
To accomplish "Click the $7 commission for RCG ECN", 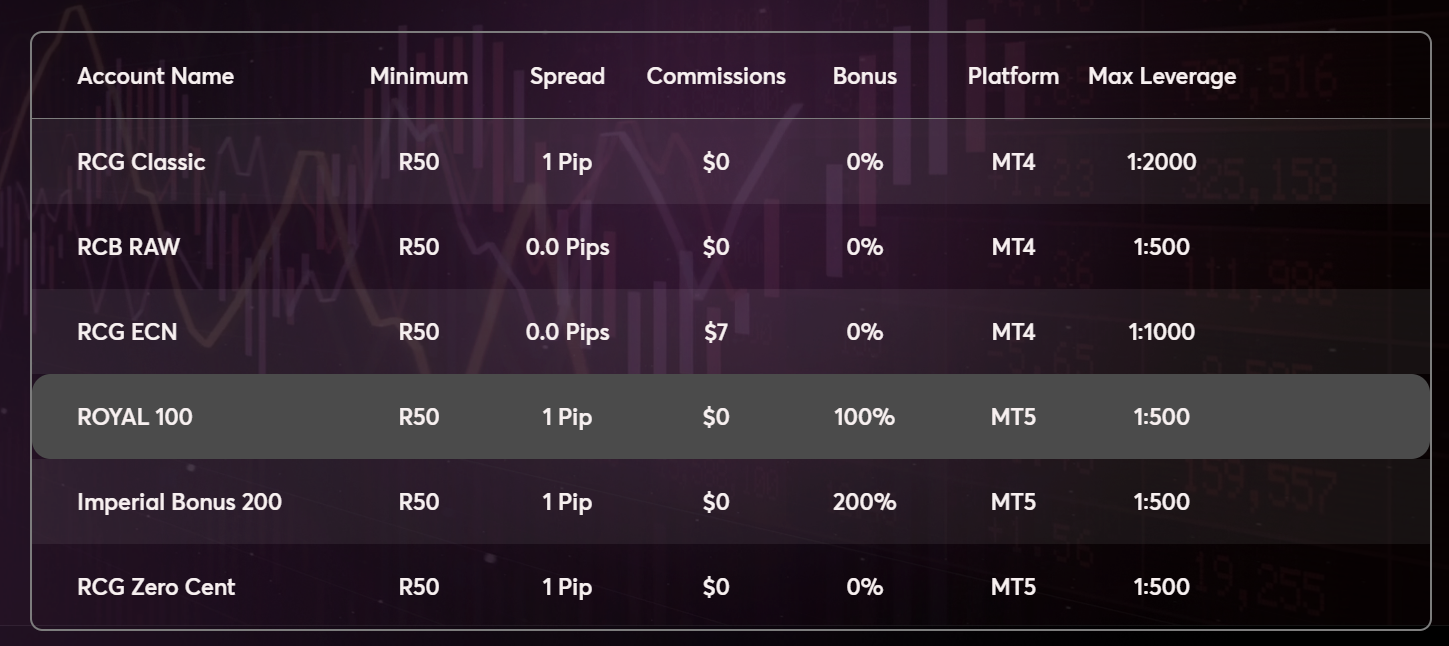I will (716, 332).
